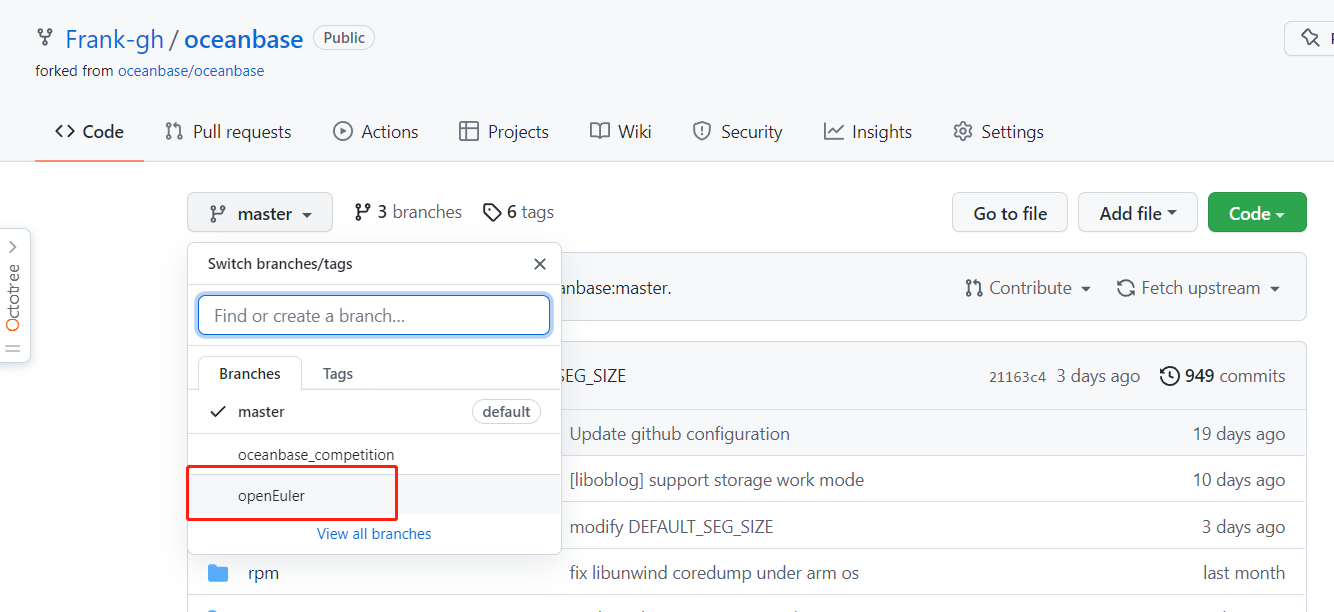
Task: Toggle the master branch dropdown button
Action: coord(260,213)
